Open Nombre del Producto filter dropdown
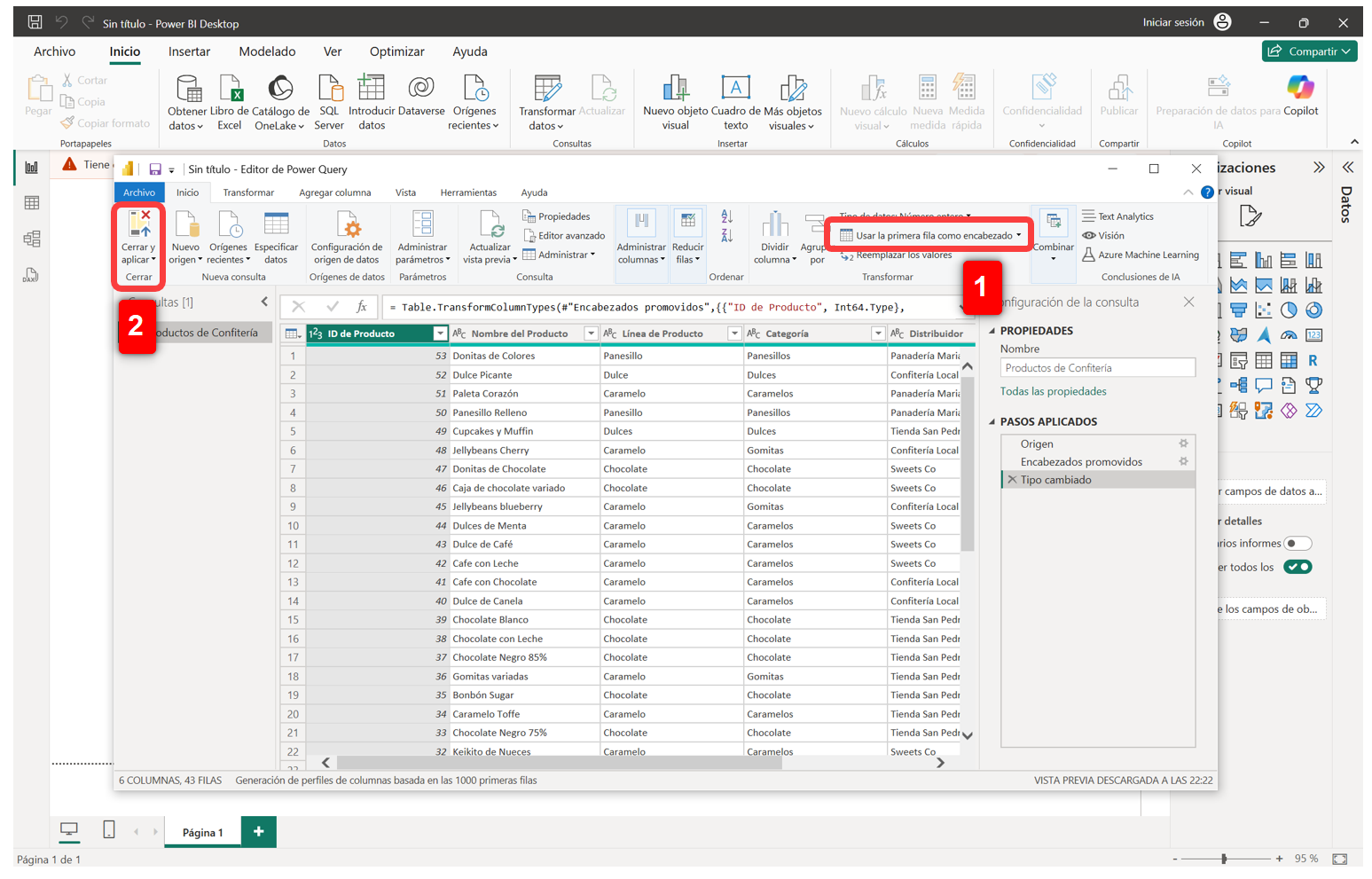1372x879 pixels. 591,334
